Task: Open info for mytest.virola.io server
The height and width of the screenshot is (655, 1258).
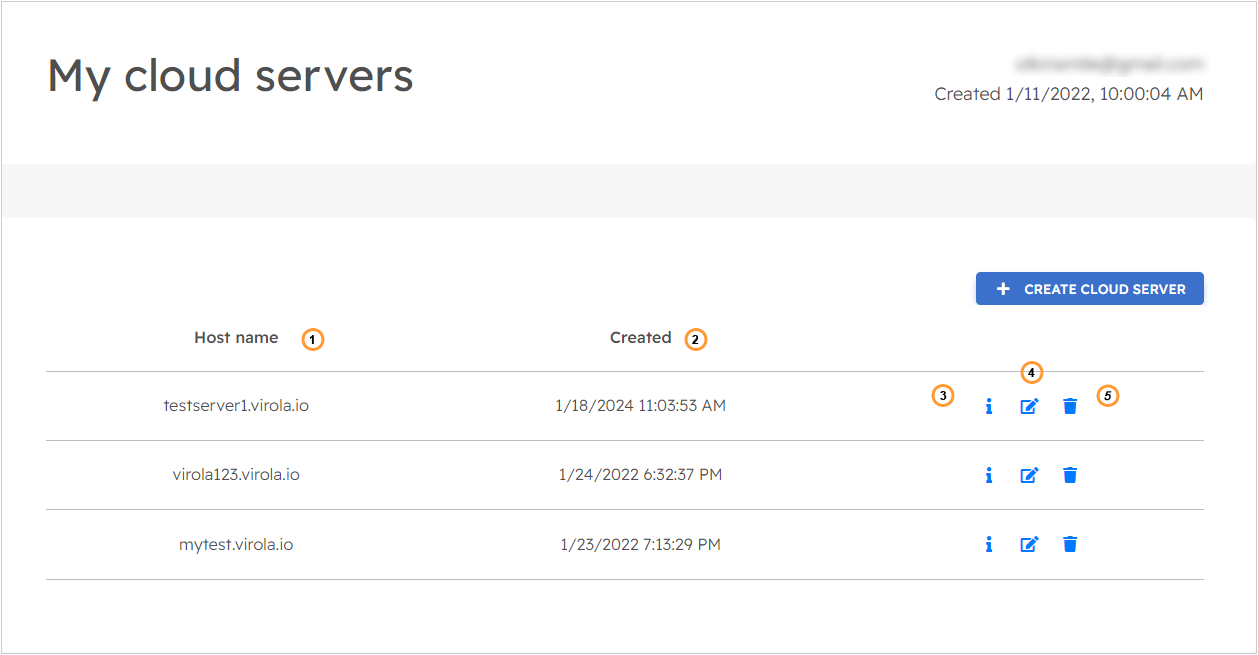Action: pyautogui.click(x=988, y=544)
